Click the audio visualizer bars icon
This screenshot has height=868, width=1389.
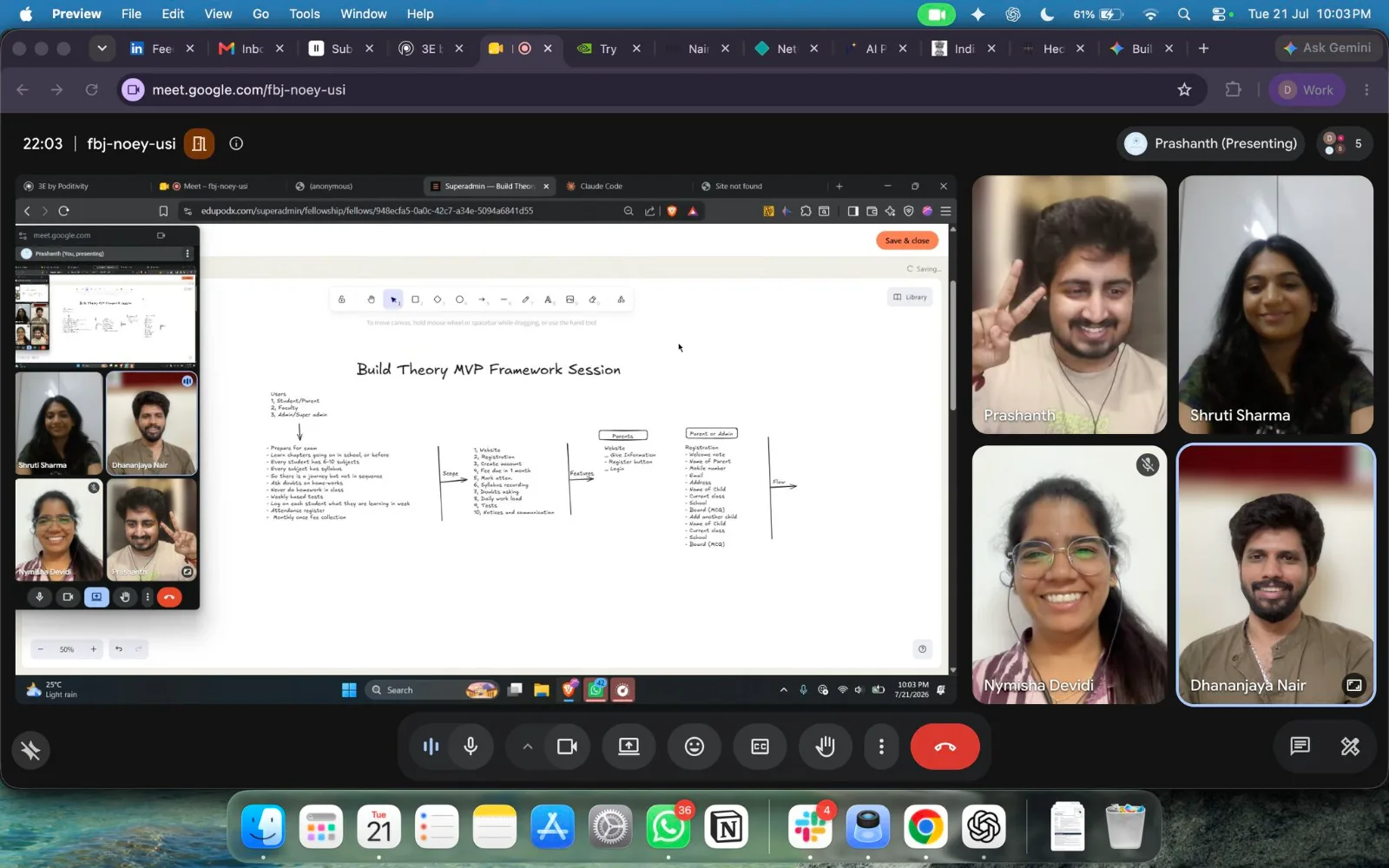tap(431, 746)
